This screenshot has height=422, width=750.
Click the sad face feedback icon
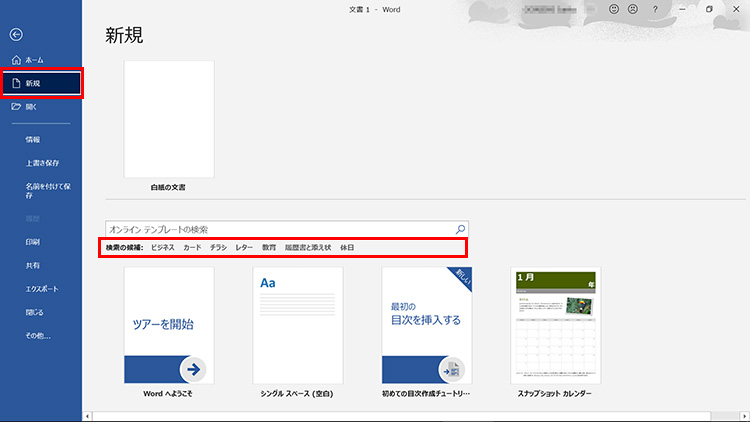(633, 9)
